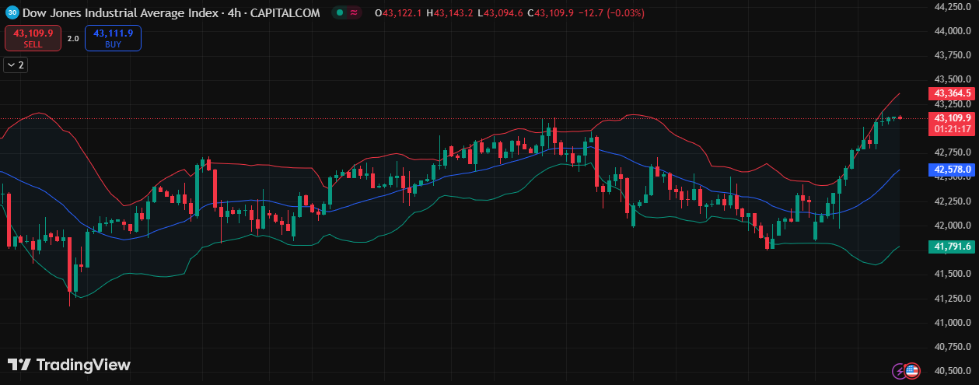This screenshot has width=979, height=385.
Task: Click the blue basis label 42,578.0
Action: (952, 169)
